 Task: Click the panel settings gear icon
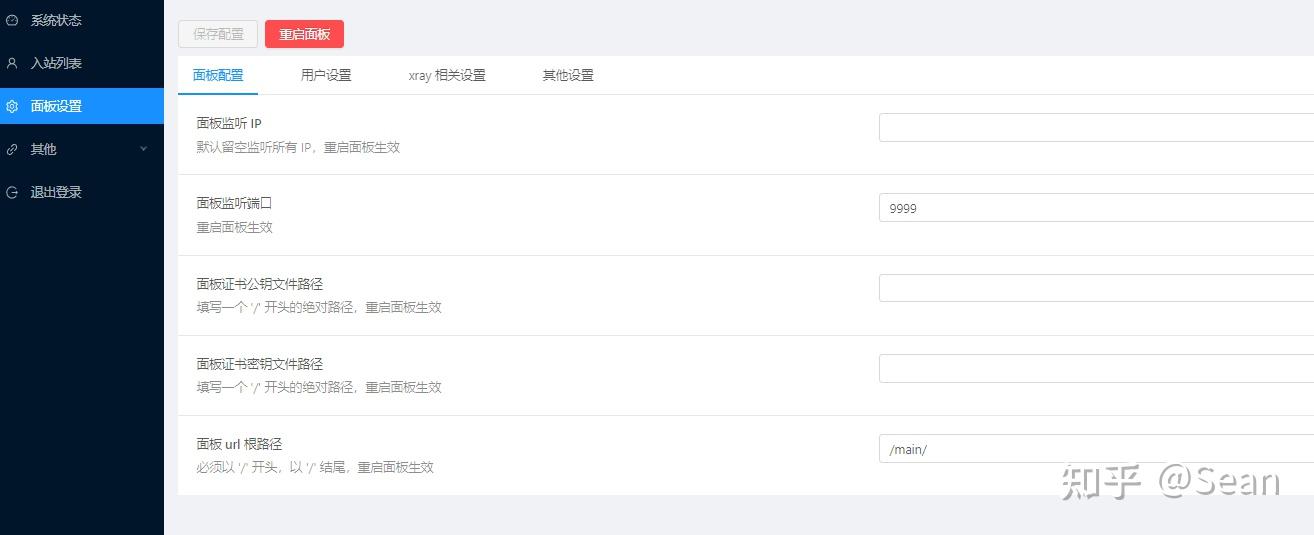(x=12, y=106)
